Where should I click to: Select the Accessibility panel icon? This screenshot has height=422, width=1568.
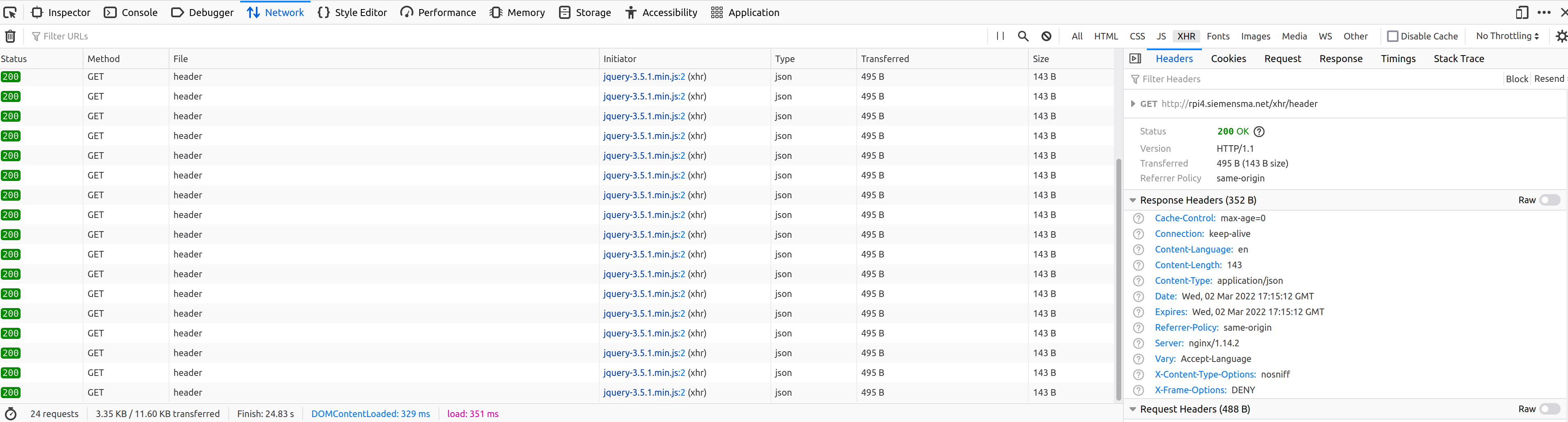[x=631, y=12]
